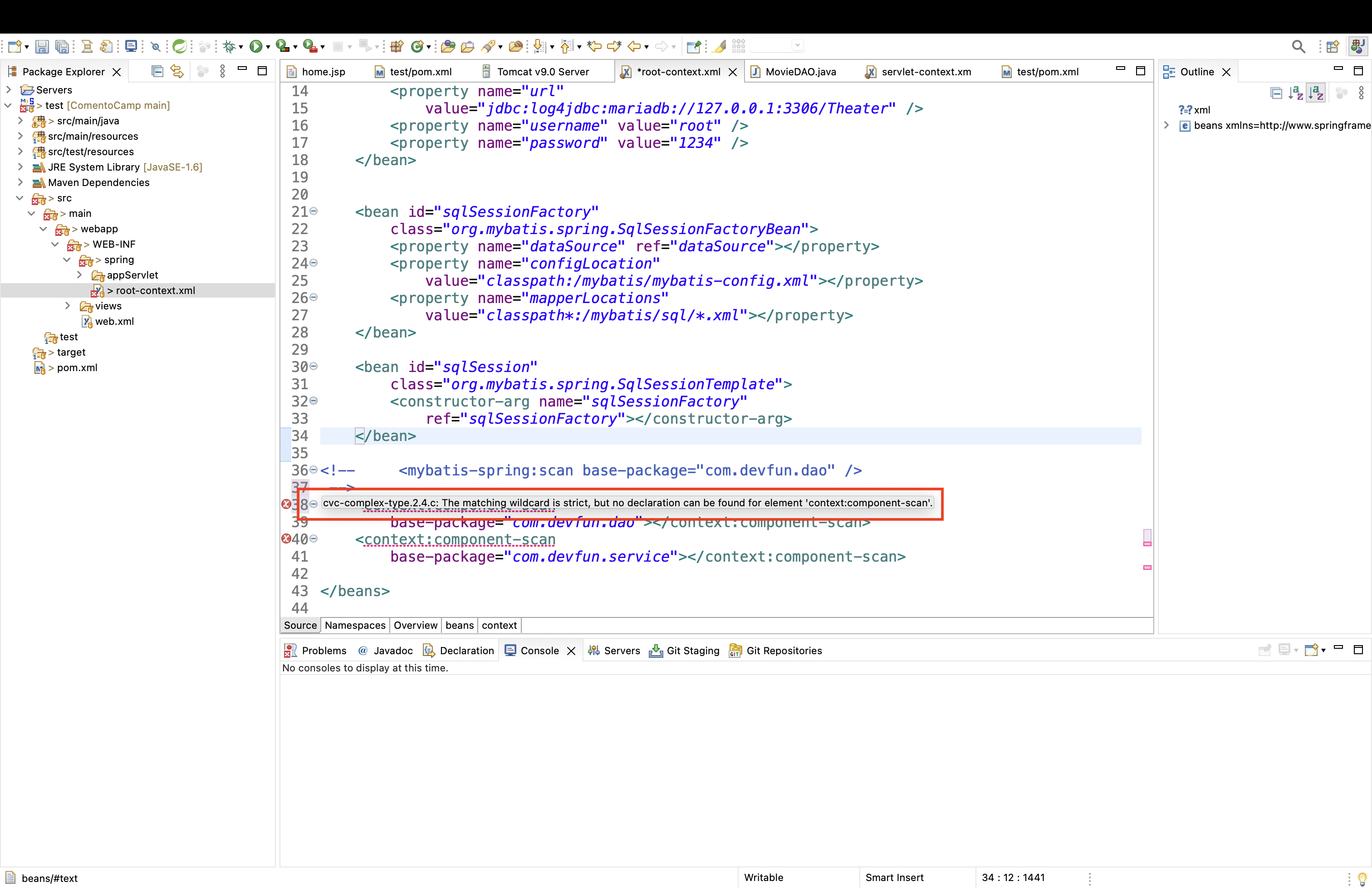Toggle alphabetical sort in Outline view
1372x891 pixels.
[x=1315, y=93]
